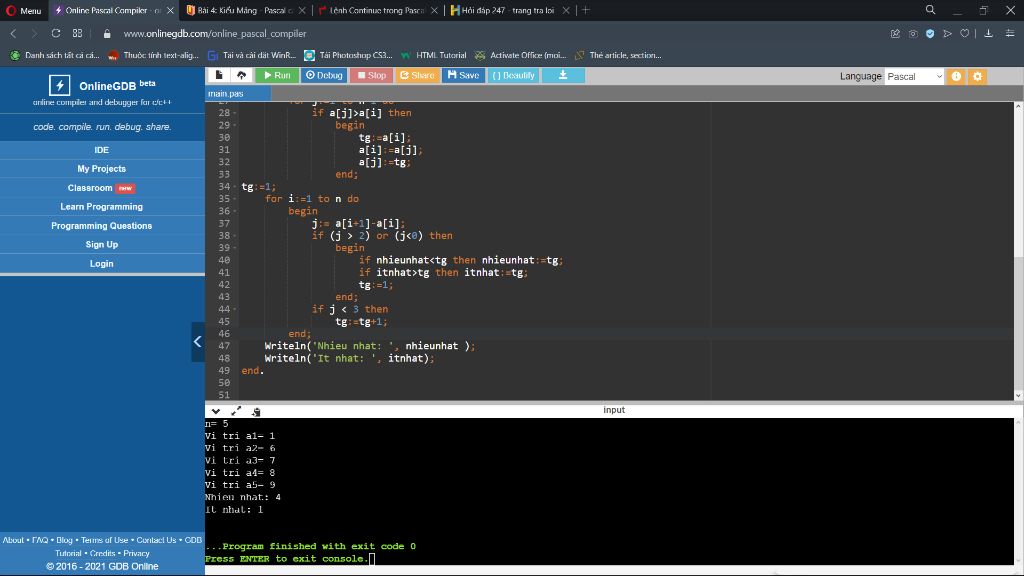Save the project with Save button
This screenshot has height=576, width=1024.
(464, 76)
